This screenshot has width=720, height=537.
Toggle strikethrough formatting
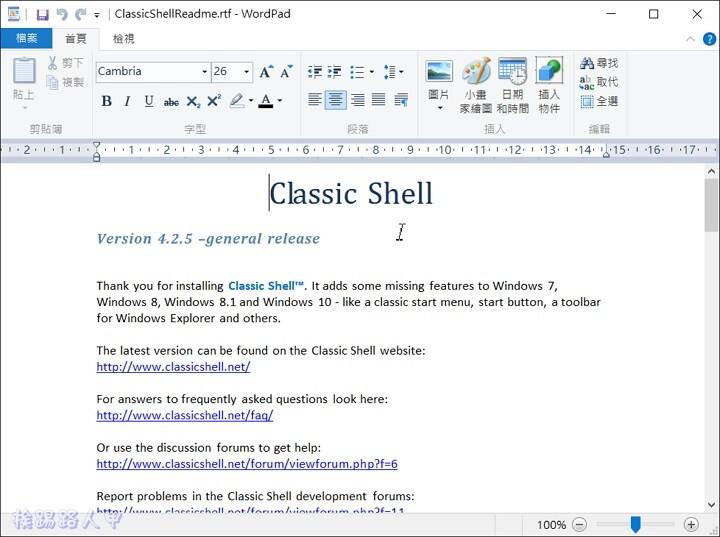click(171, 102)
